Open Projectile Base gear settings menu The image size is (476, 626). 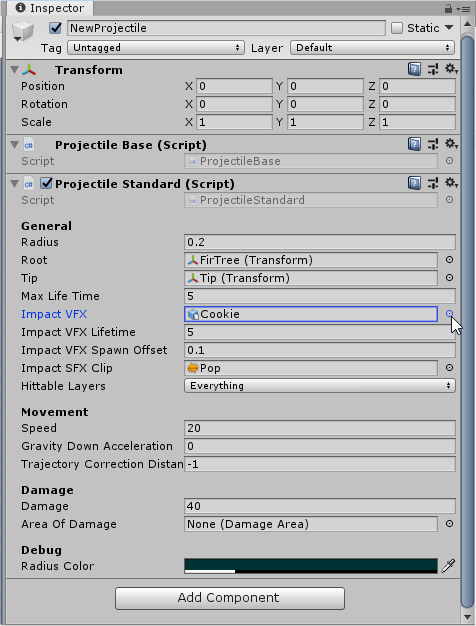[451, 144]
